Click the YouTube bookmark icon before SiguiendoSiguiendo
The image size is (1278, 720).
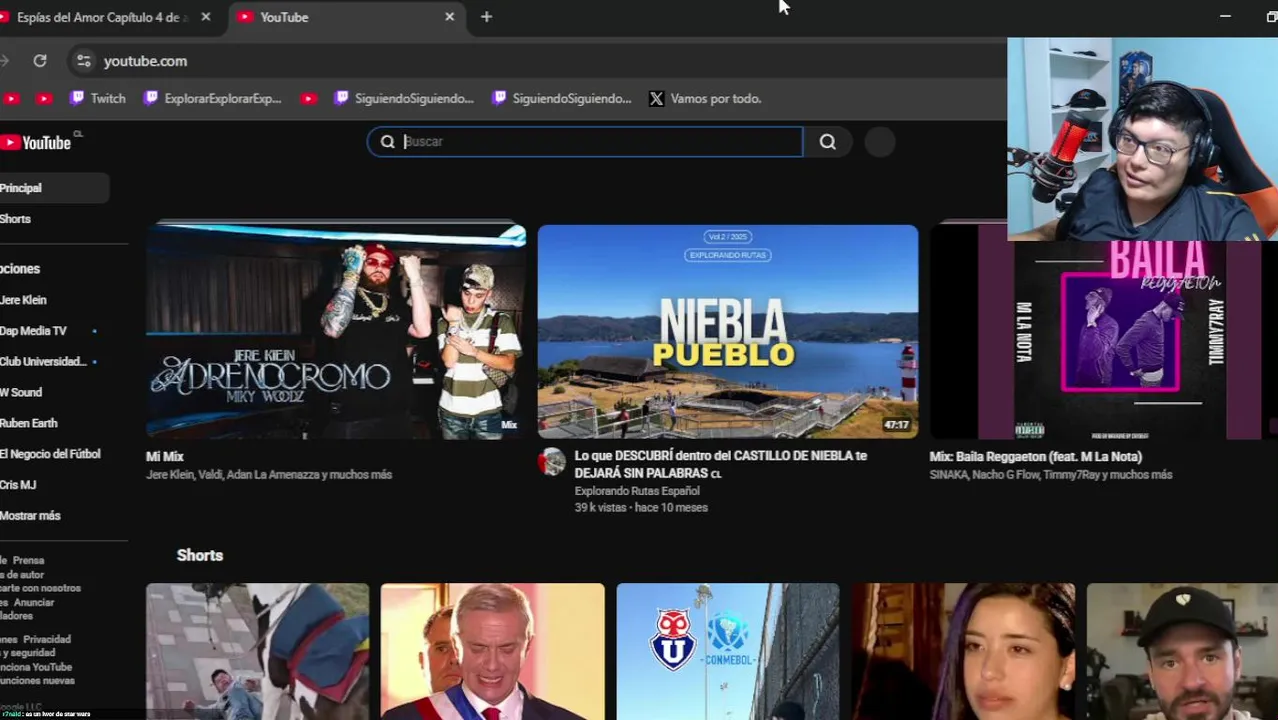pyautogui.click(x=309, y=98)
